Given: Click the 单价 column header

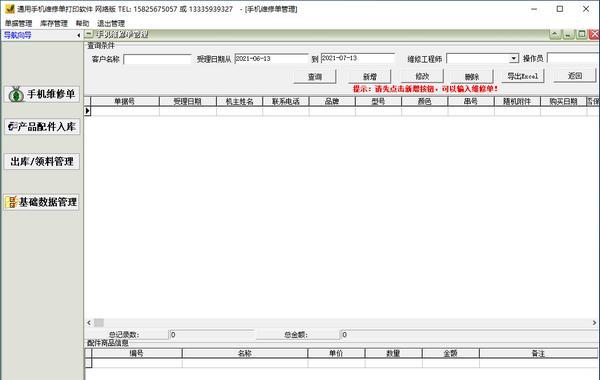Looking at the screenshot, I should (x=336, y=353).
